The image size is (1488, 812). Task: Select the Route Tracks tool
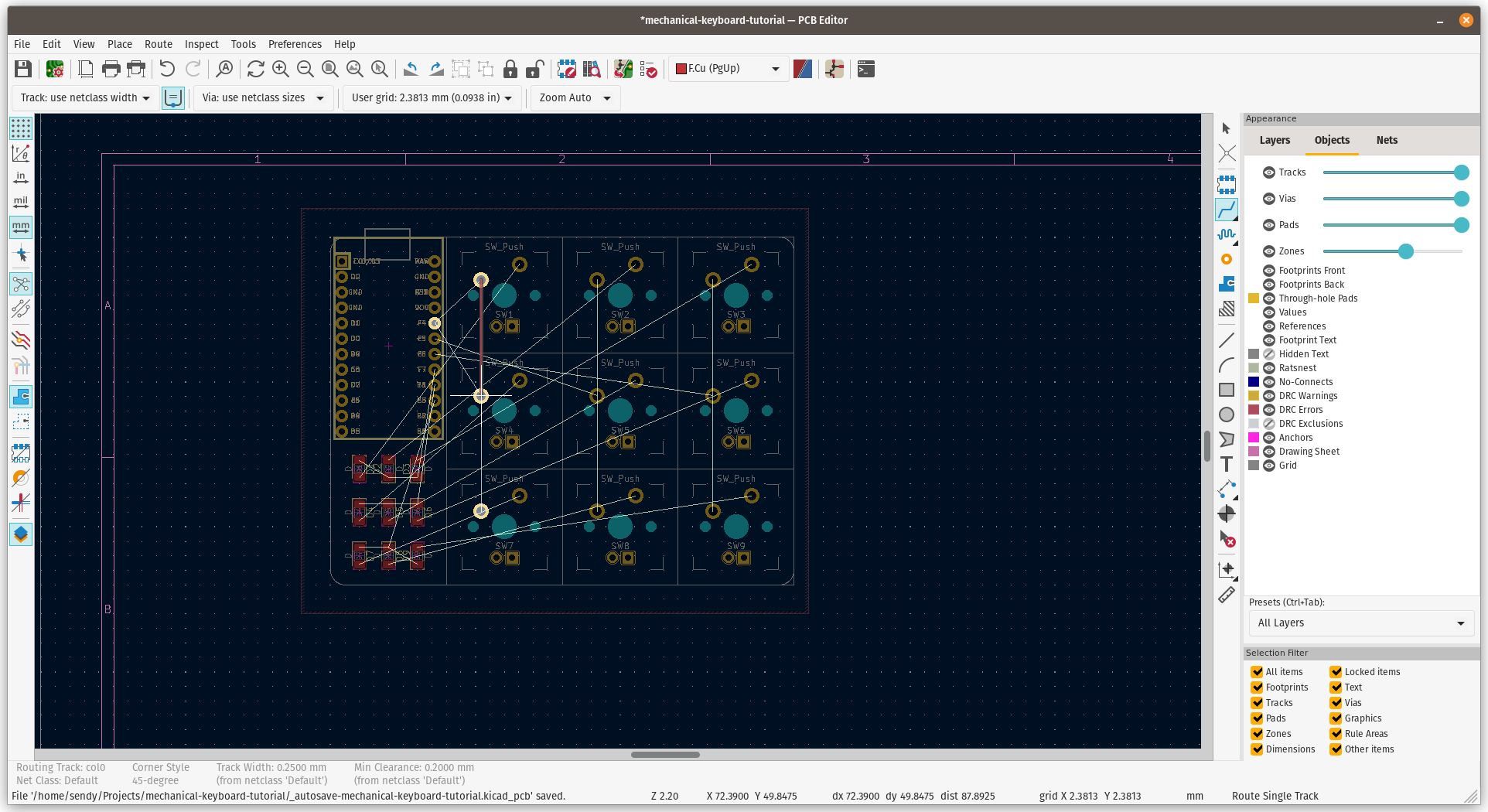(x=1227, y=210)
